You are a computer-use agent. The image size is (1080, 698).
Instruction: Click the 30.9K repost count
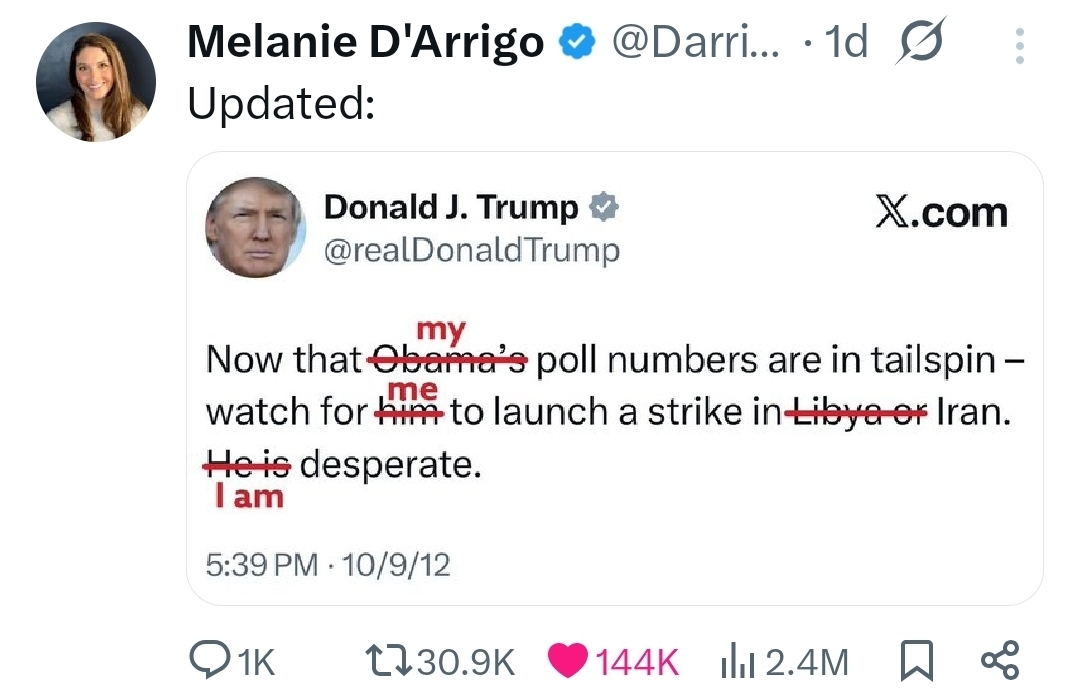(466, 662)
